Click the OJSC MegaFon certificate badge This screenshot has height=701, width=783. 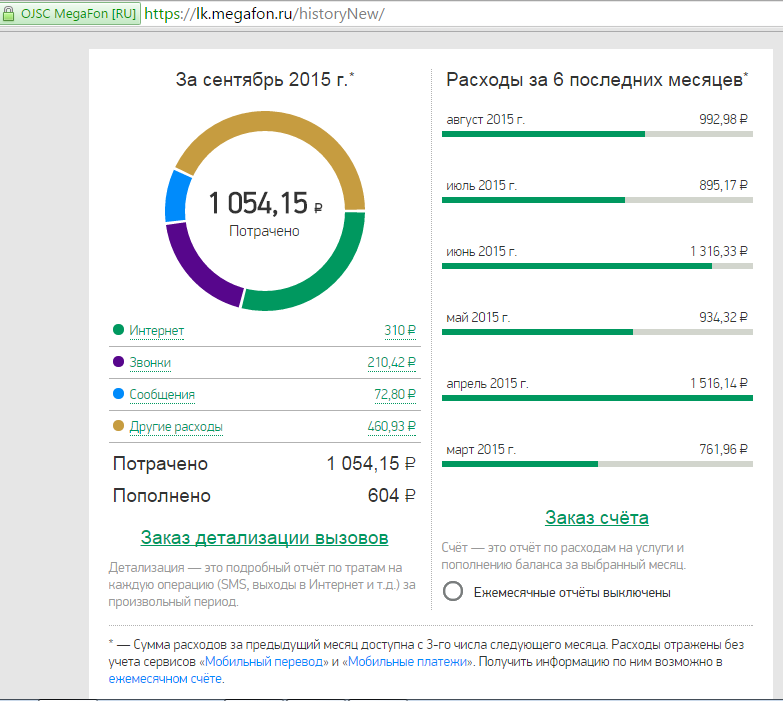(70, 13)
